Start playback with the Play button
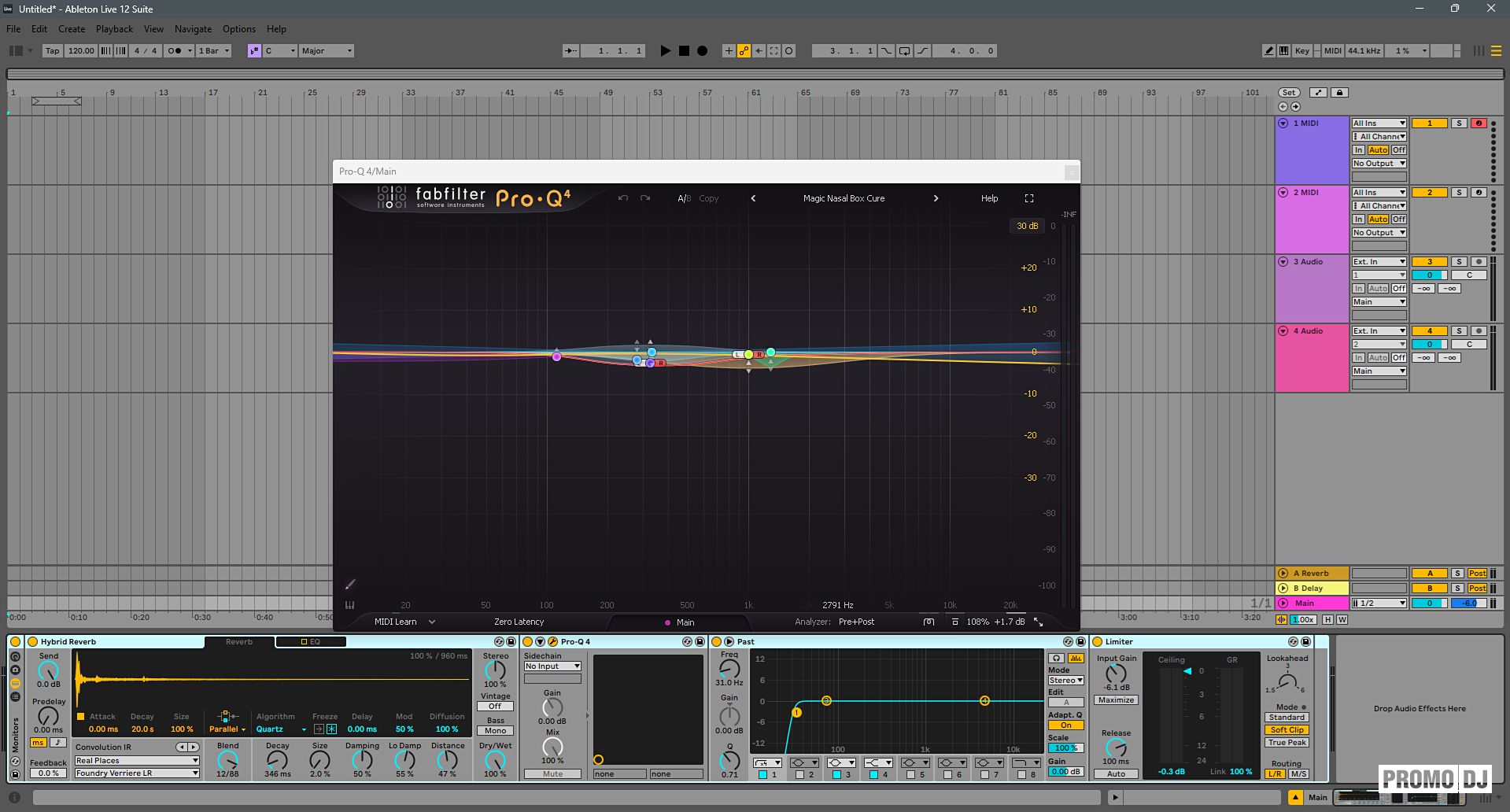Image resolution: width=1510 pixels, height=812 pixels. 665,50
